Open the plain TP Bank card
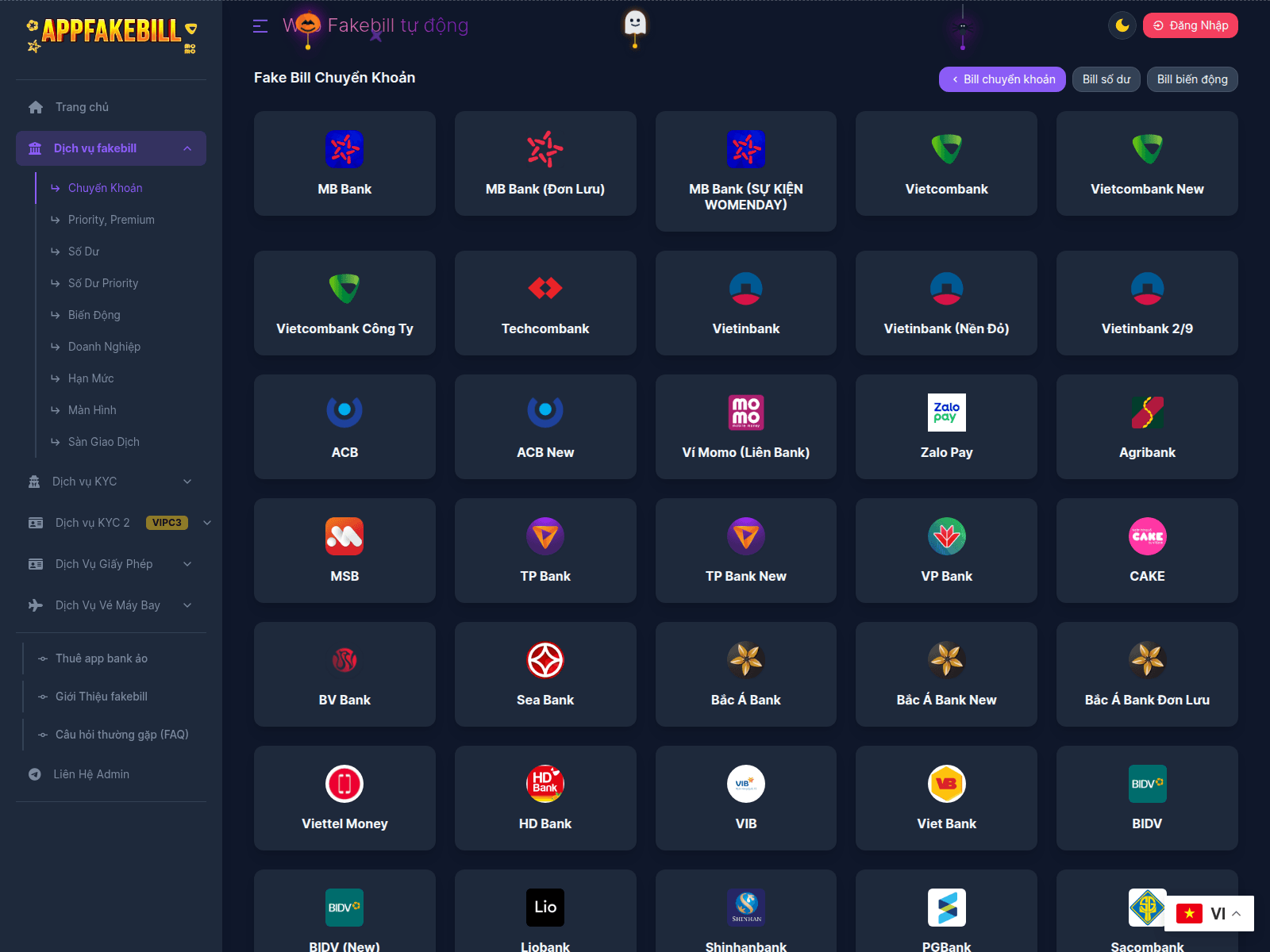This screenshot has width=1270, height=952. click(545, 551)
